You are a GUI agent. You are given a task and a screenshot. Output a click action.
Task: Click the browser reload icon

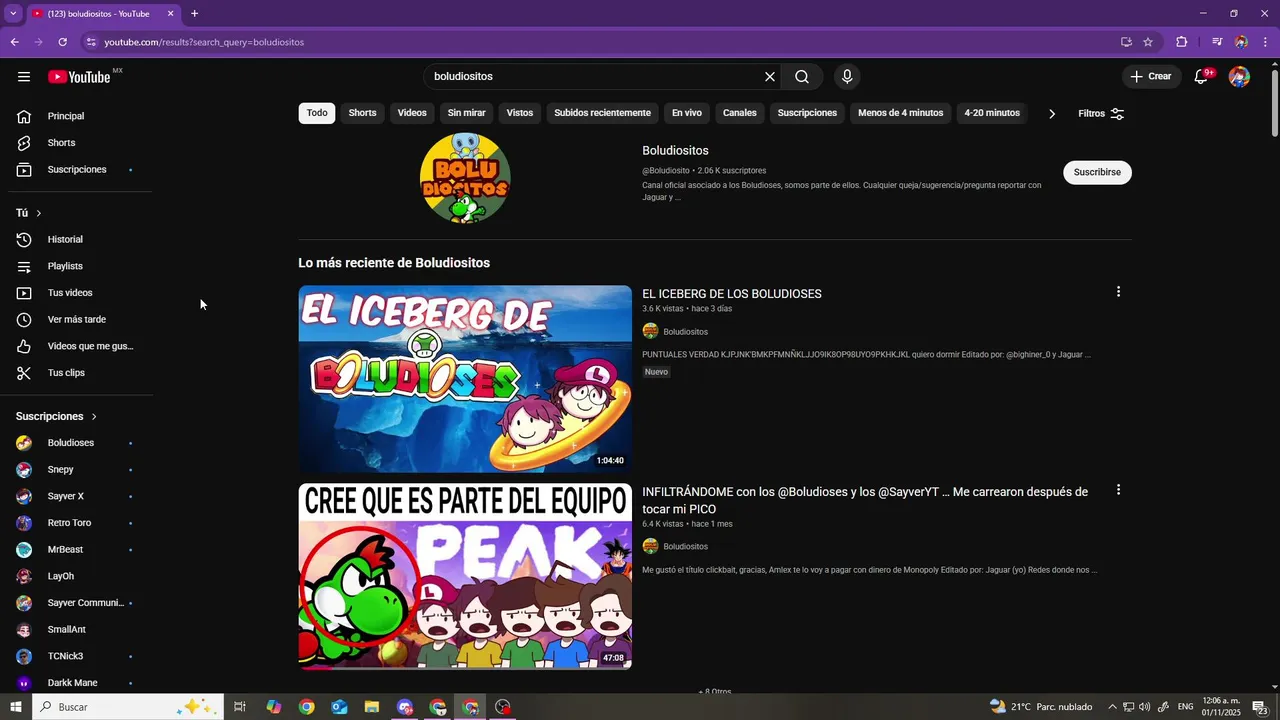point(62,42)
